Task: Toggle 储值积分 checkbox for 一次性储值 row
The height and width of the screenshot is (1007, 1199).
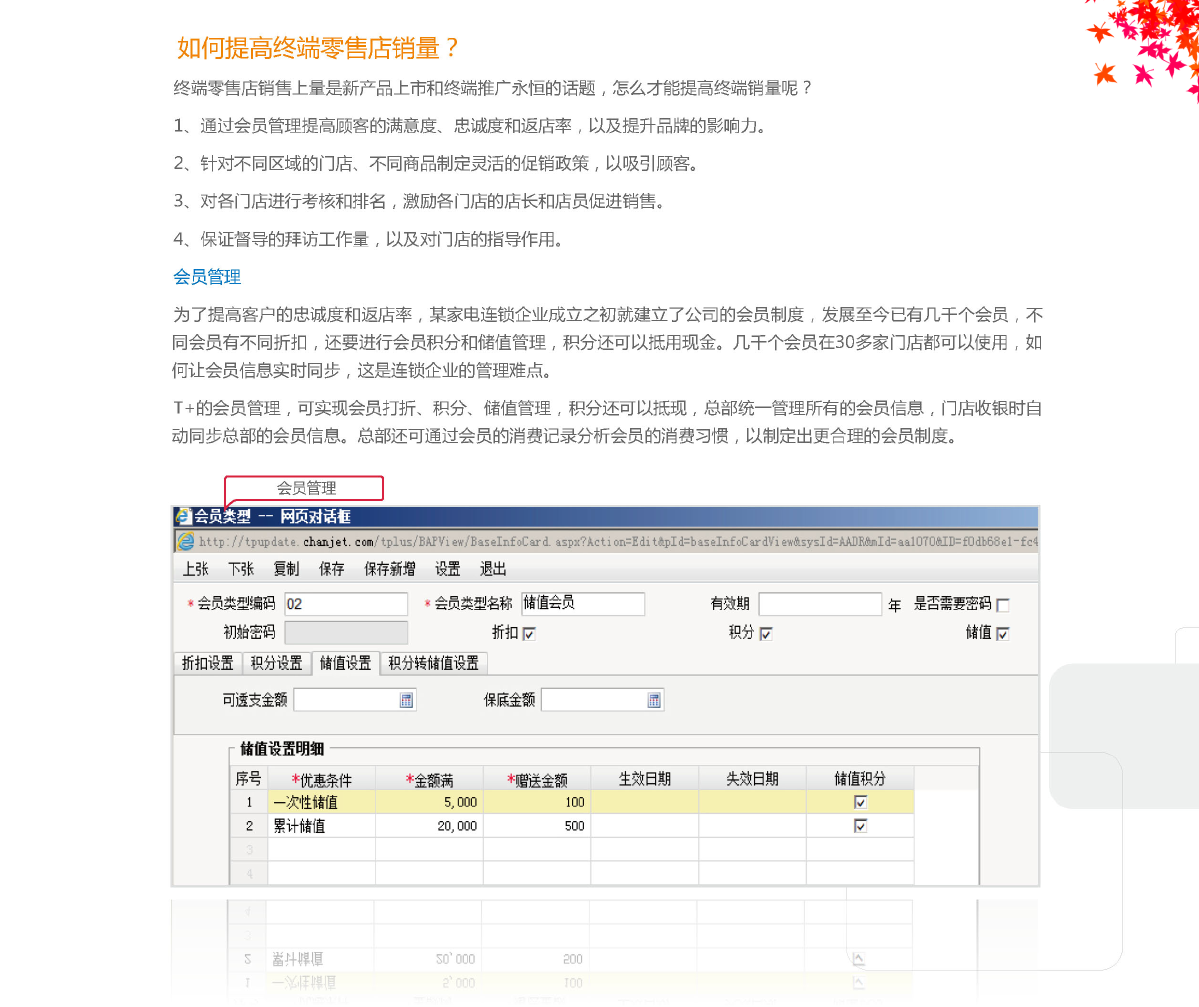Action: pos(860,802)
